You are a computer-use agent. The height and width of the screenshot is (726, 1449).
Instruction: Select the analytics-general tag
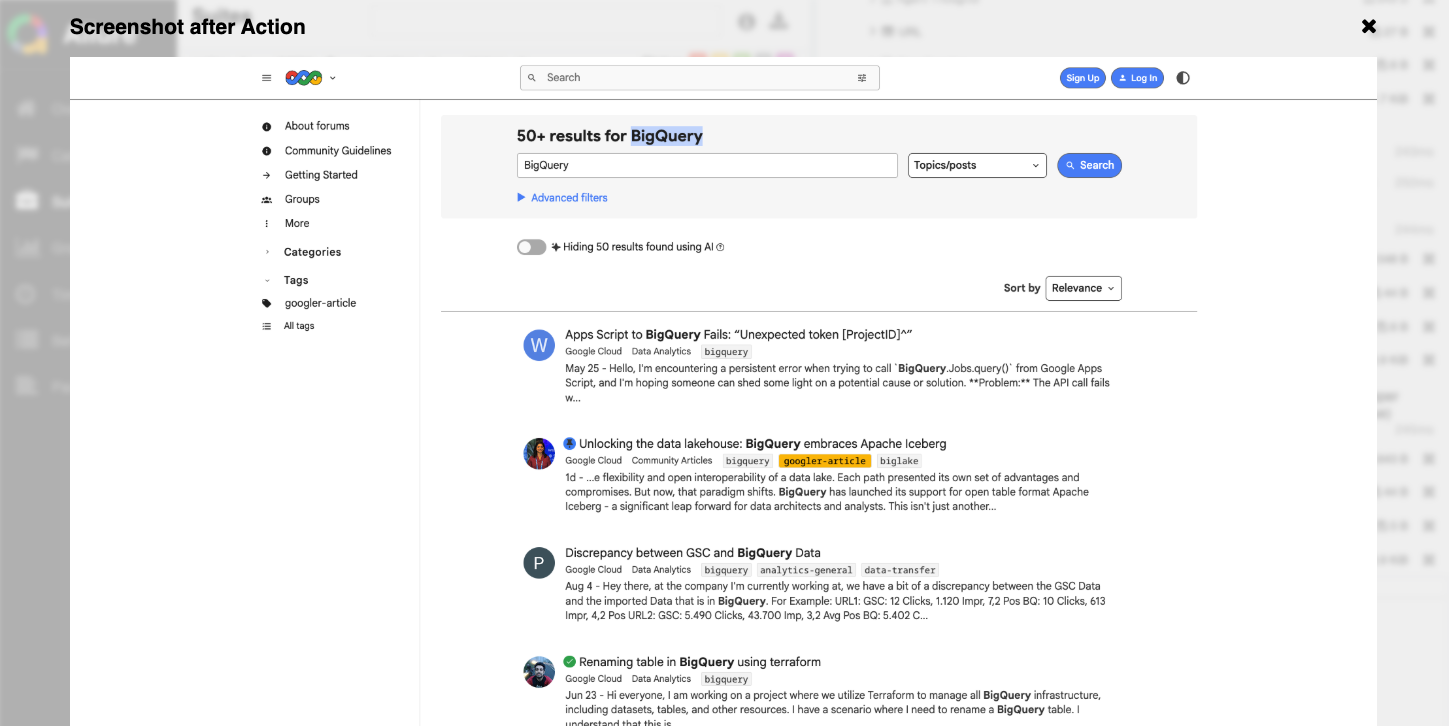tap(806, 570)
